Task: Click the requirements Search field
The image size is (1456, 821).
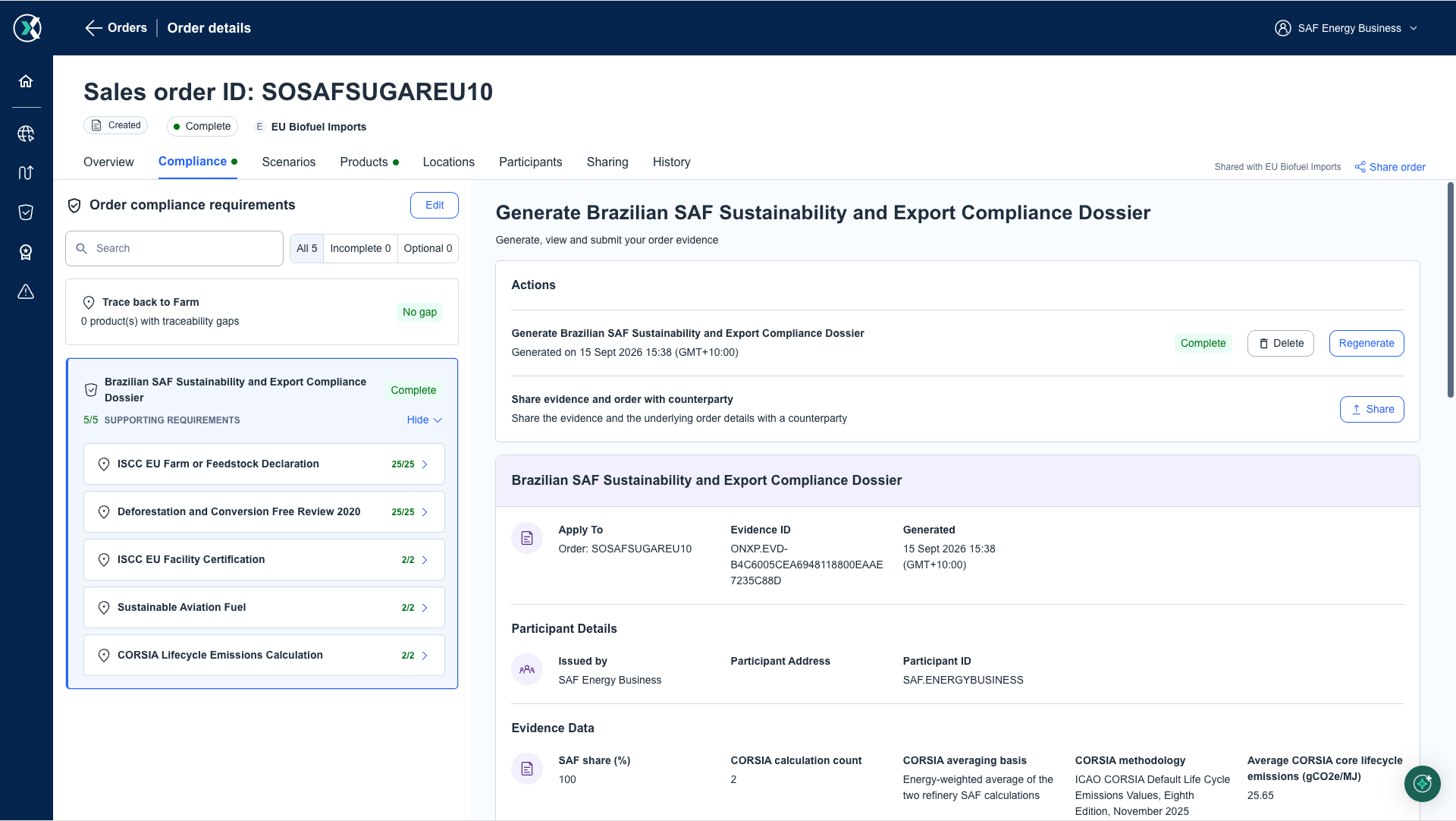Action: (x=174, y=248)
